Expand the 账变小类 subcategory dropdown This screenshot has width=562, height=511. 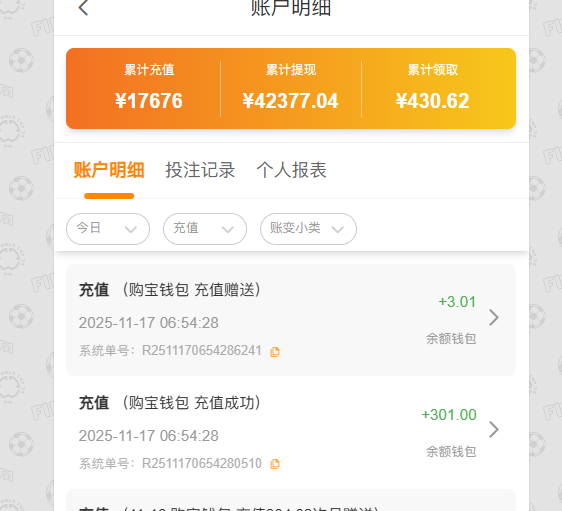pos(308,229)
